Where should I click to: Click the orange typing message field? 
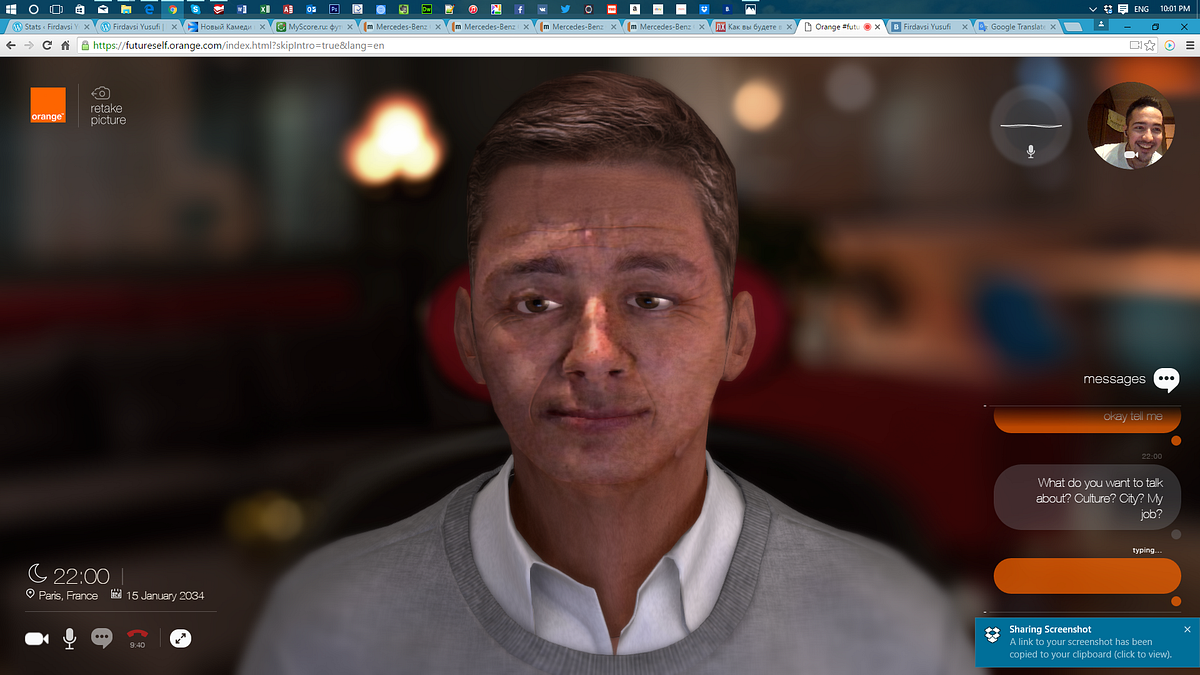(1087, 576)
